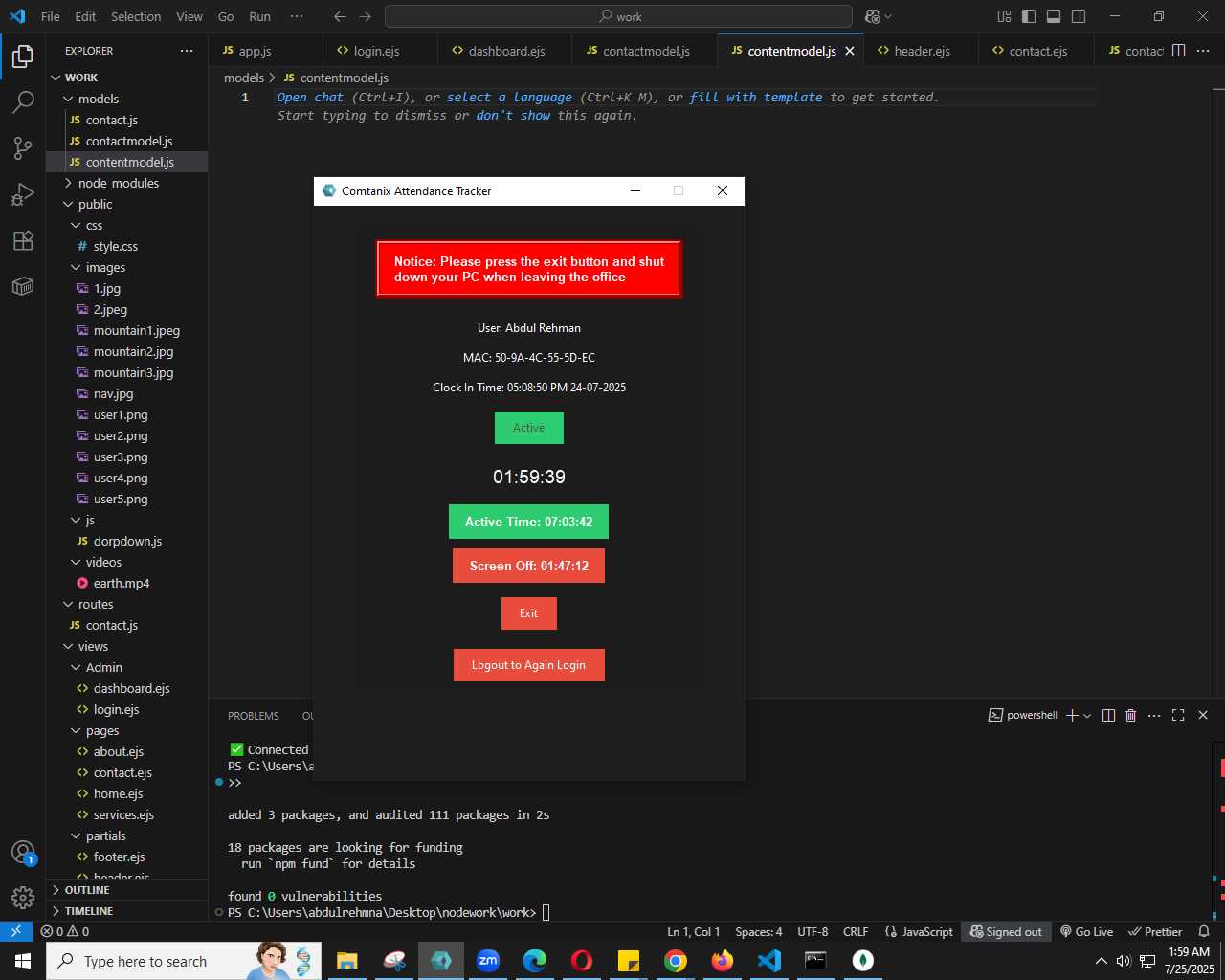Viewport: 1225px width, 980px height.
Task: Open the Accounts menu icon
Action: pyautogui.click(x=23, y=853)
